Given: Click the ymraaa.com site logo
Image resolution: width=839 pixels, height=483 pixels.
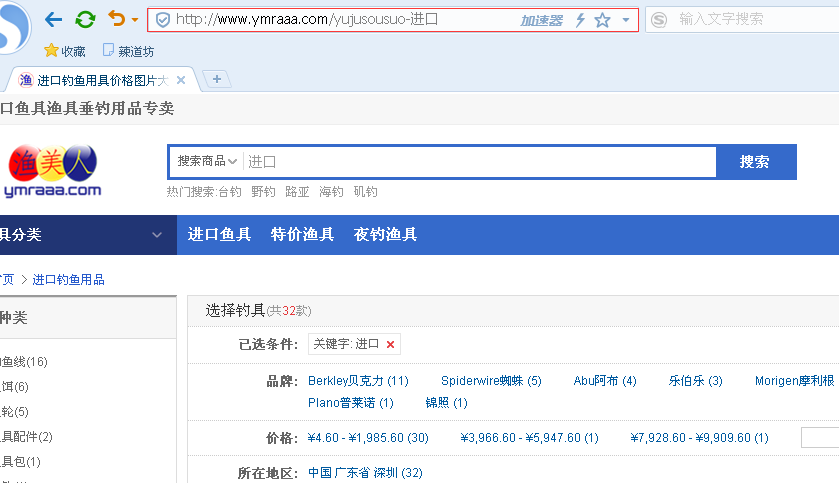Looking at the screenshot, I should (54, 172).
